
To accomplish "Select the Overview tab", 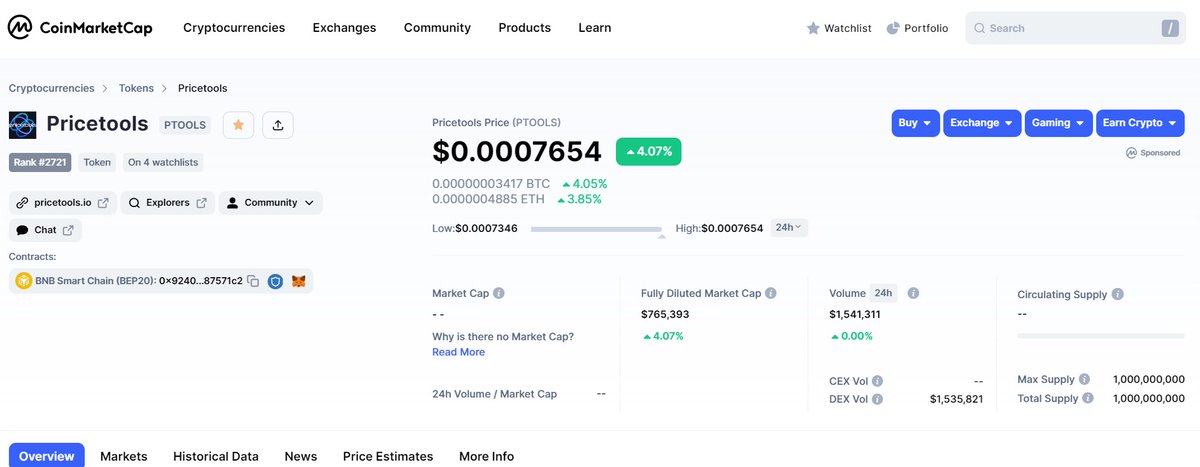I will (47, 456).
